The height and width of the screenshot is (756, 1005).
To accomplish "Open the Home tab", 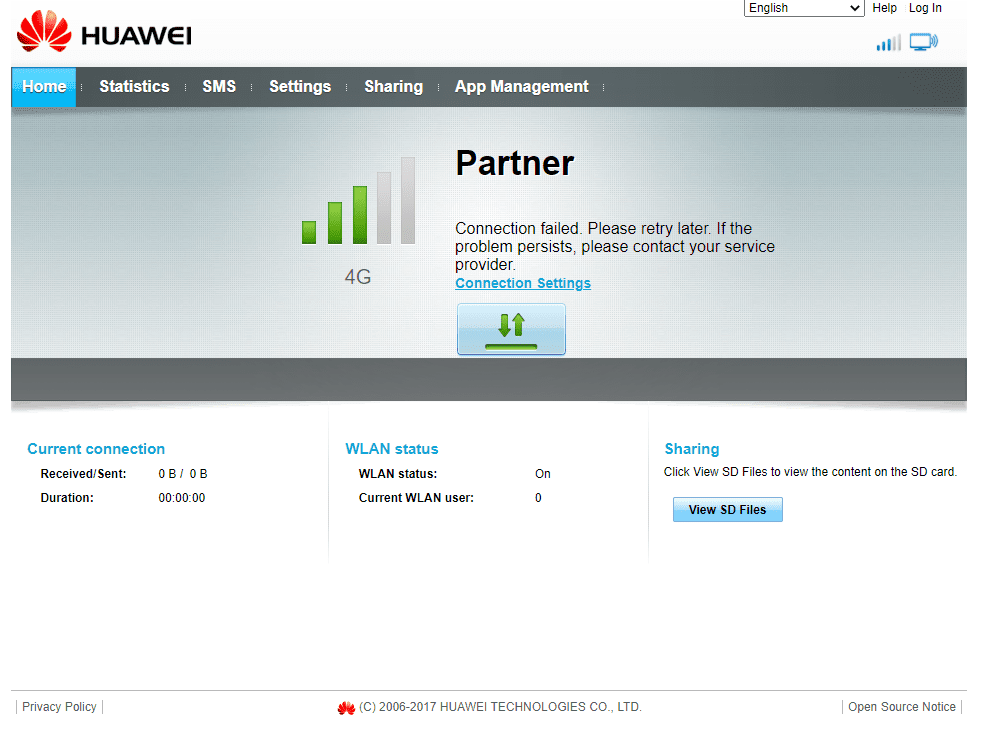I will pos(44,86).
